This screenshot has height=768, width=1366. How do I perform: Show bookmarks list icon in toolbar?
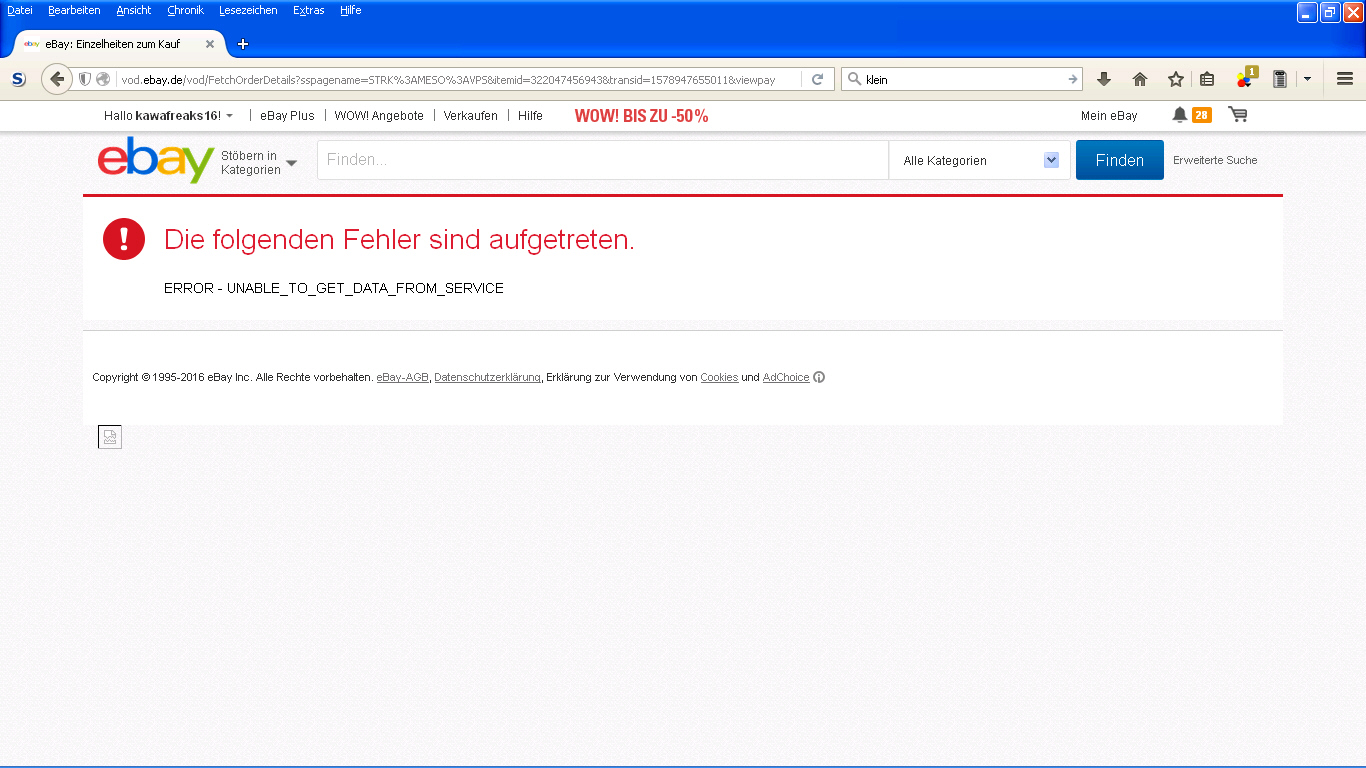click(1207, 79)
